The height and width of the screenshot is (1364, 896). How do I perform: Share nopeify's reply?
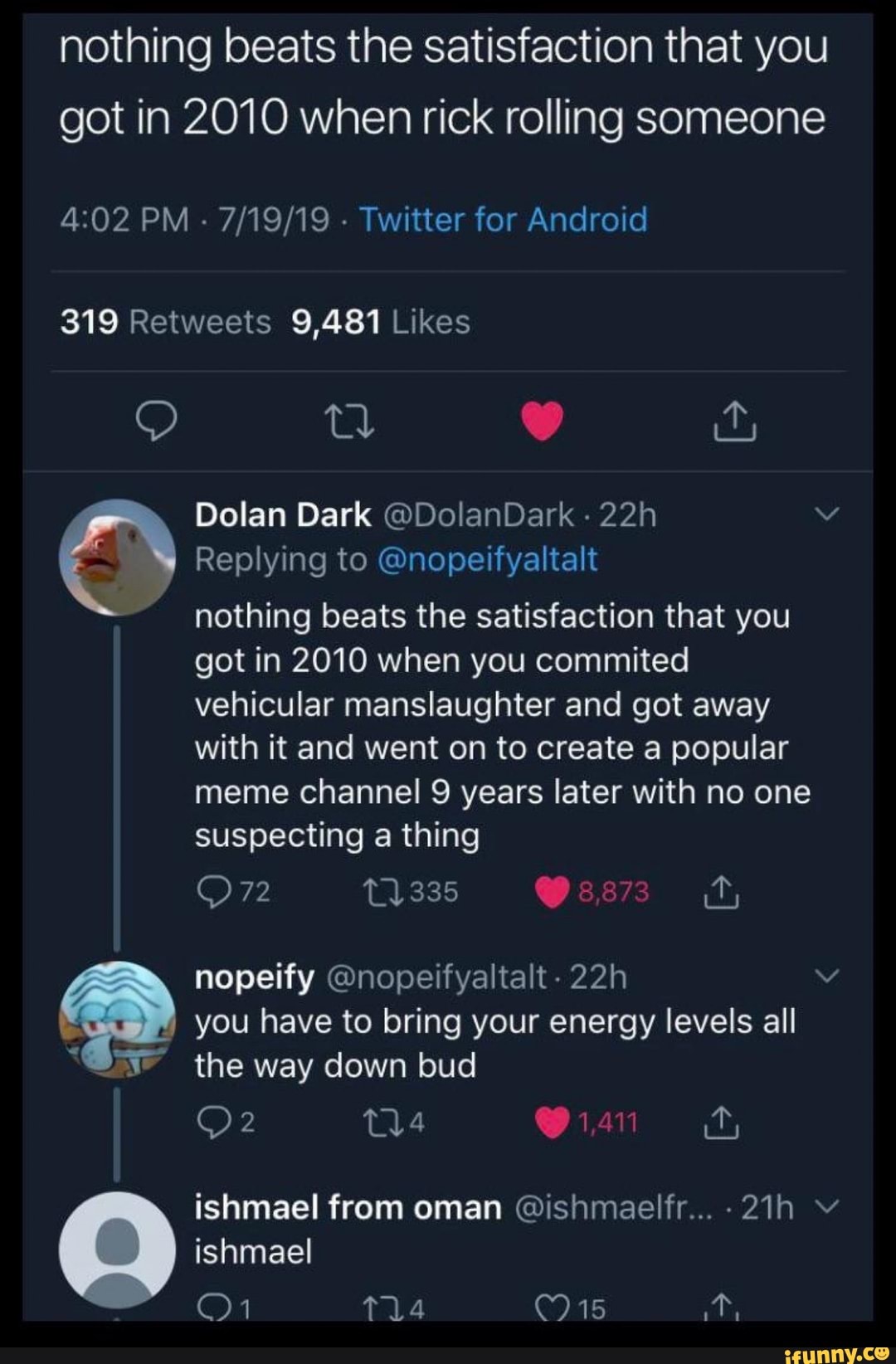click(x=721, y=1123)
